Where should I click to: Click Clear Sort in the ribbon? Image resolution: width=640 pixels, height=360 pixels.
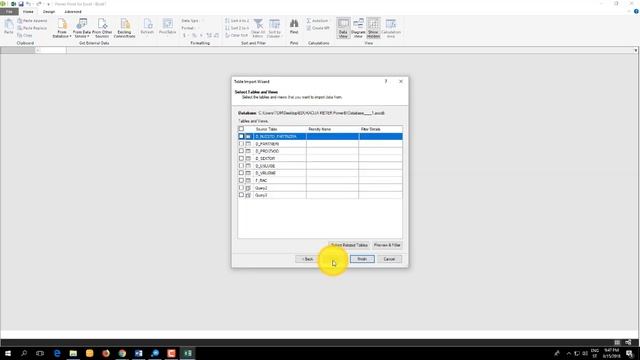[236, 35]
